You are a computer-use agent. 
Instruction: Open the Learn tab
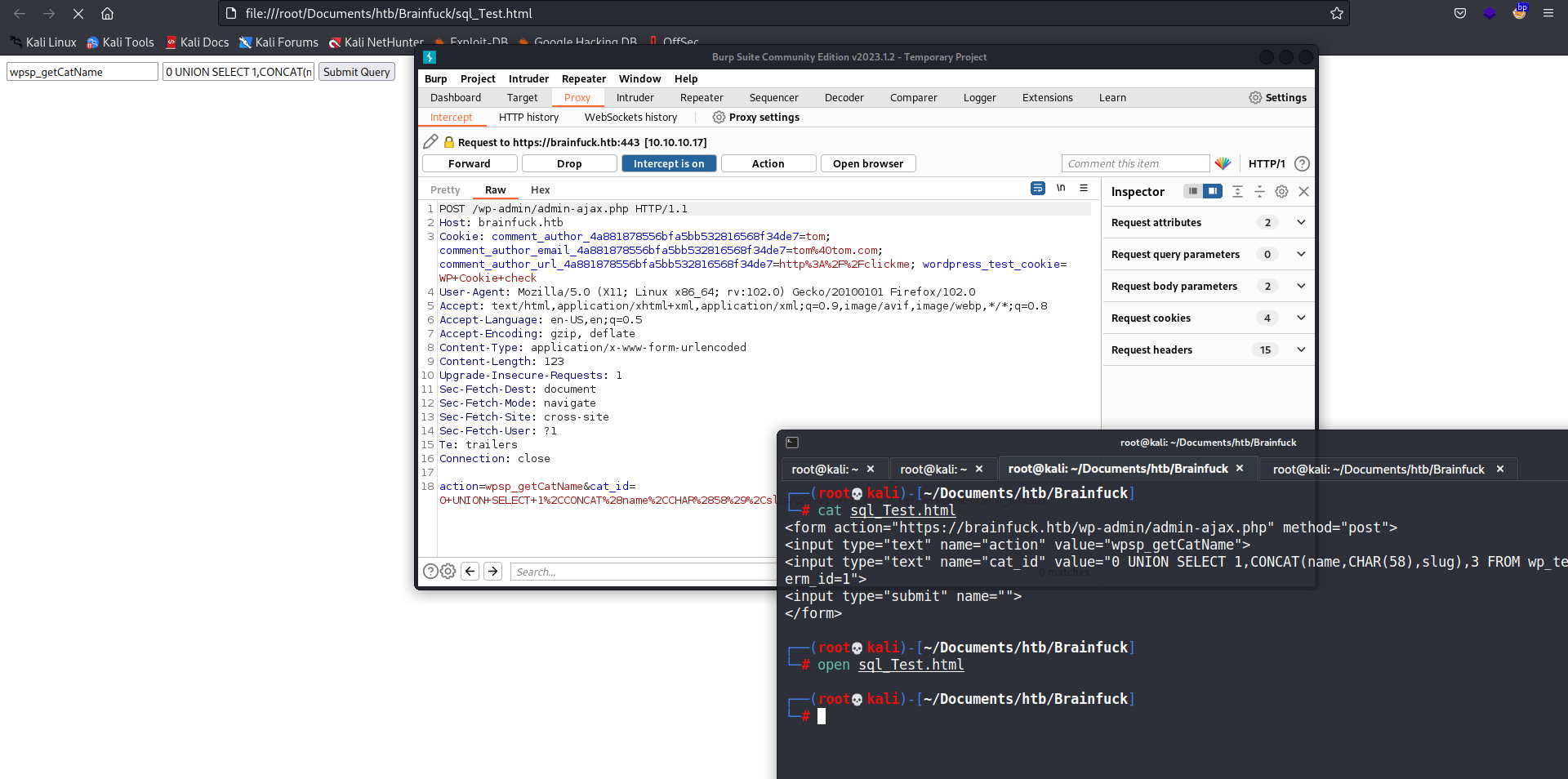(x=1111, y=97)
